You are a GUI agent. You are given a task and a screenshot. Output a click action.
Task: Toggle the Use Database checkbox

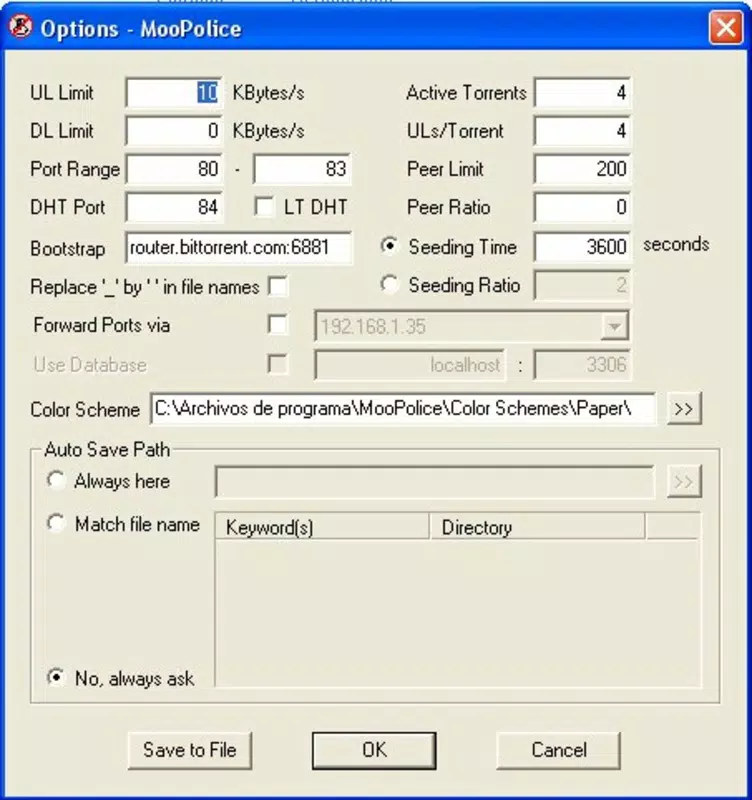coord(278,364)
